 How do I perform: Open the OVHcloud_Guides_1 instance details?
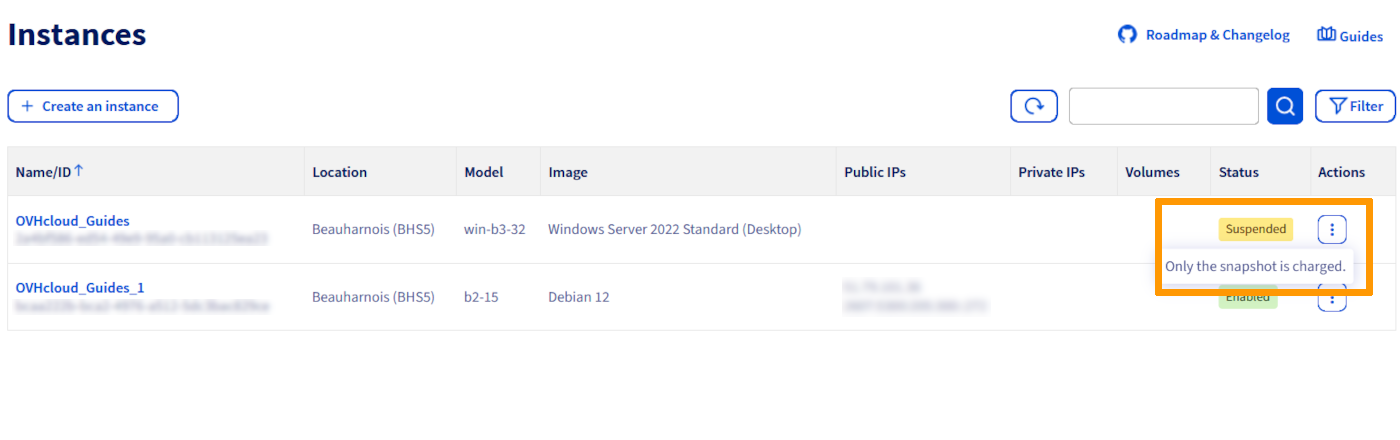tap(80, 288)
